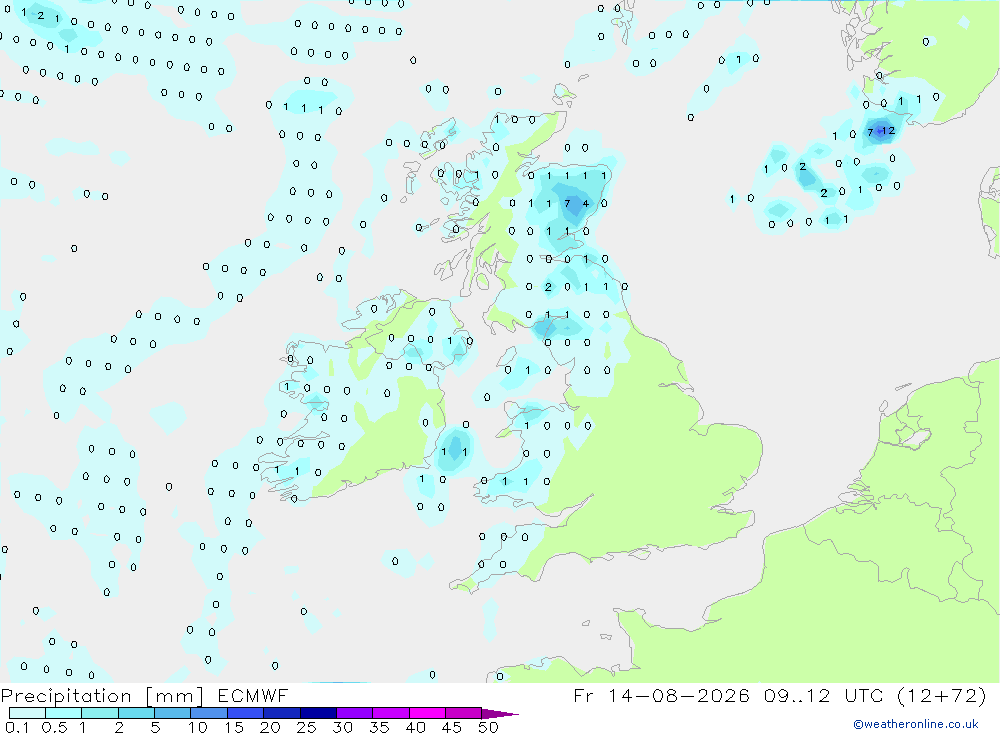The width and height of the screenshot is (1000, 733).
Task: Click the legend swatch between 0.5 and 1
Action: tap(64, 713)
